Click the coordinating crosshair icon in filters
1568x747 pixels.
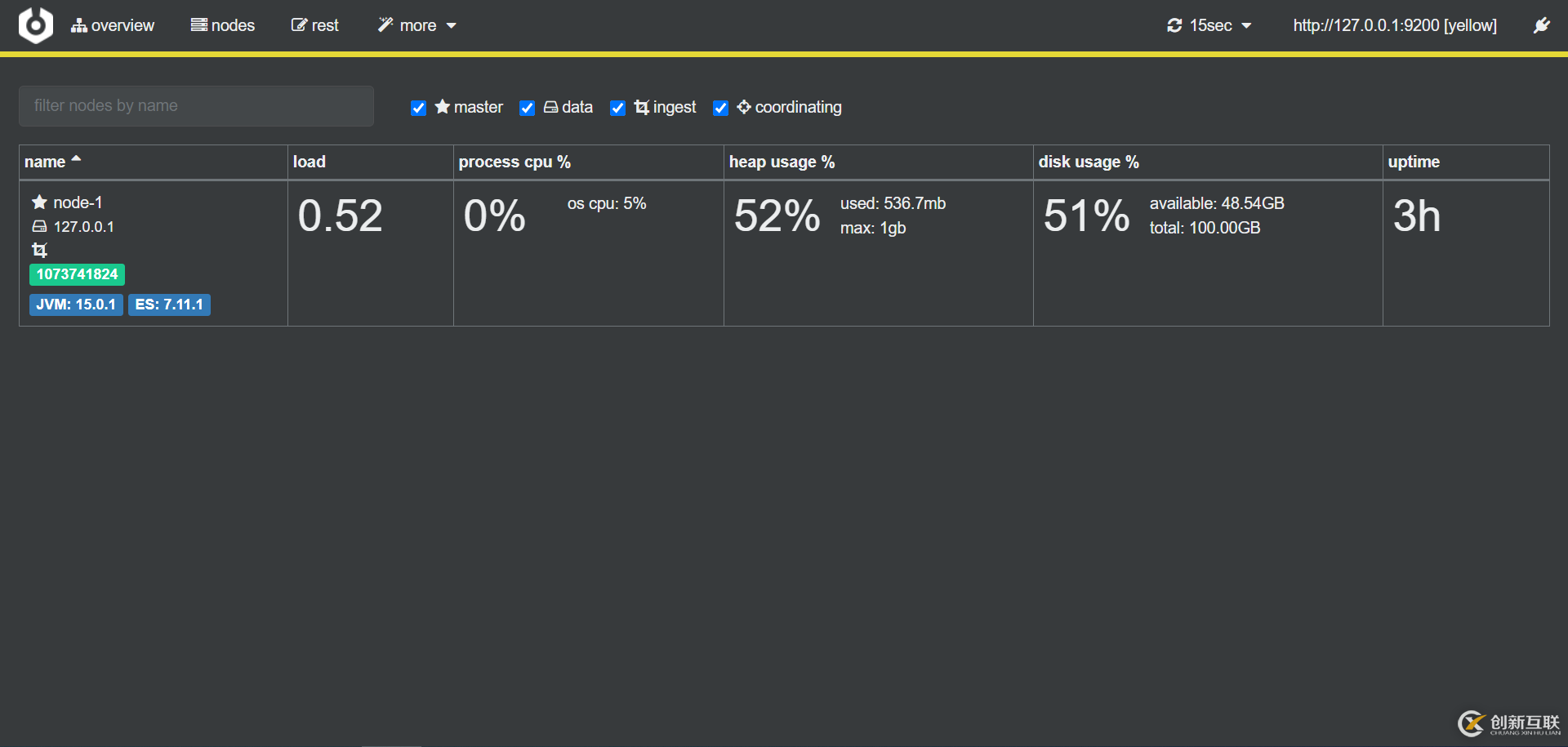click(x=744, y=107)
